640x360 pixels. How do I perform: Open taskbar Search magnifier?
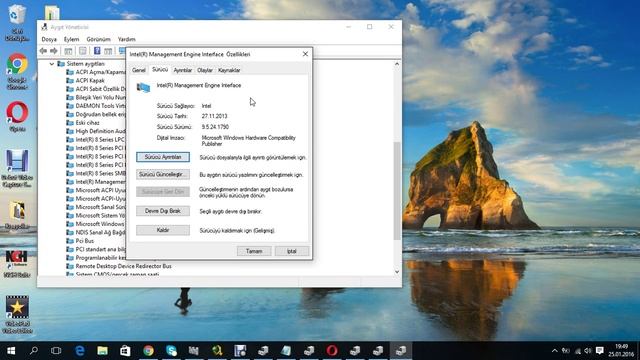tap(34, 351)
